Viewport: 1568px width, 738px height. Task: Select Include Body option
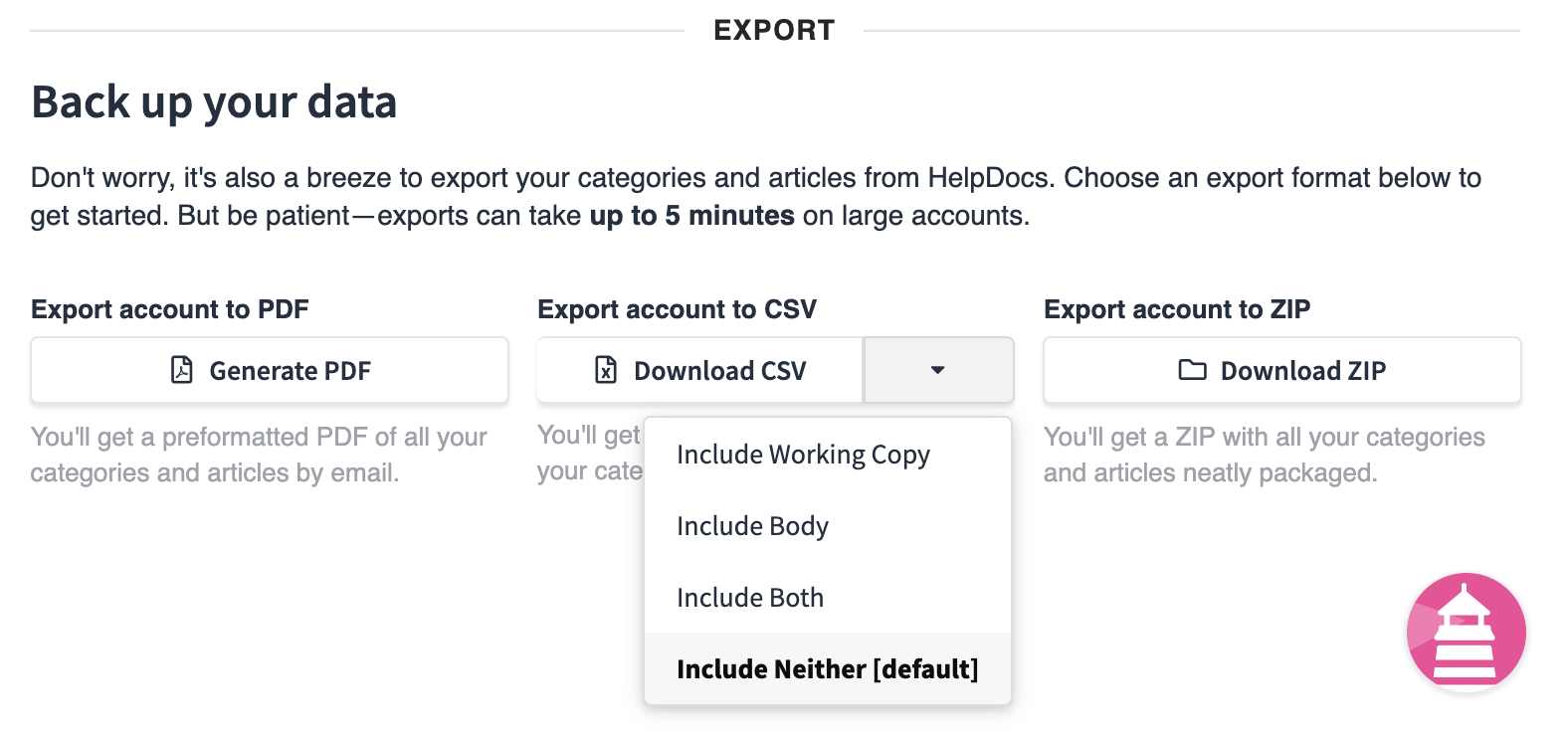828,526
